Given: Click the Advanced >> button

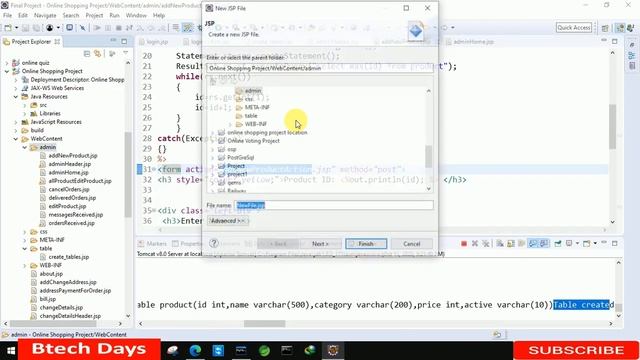Looking at the screenshot, I should 228,221.
